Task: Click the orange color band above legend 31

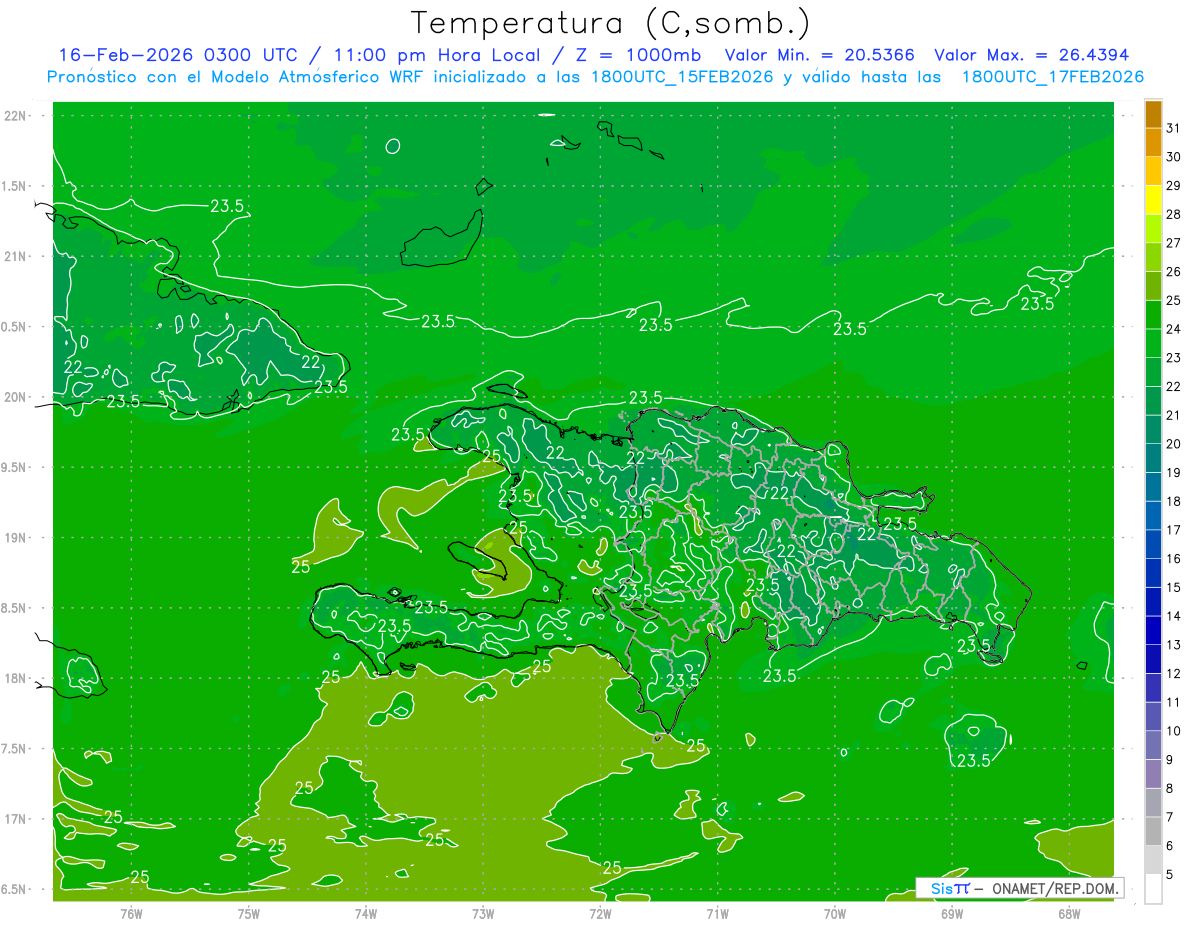Action: (1153, 114)
